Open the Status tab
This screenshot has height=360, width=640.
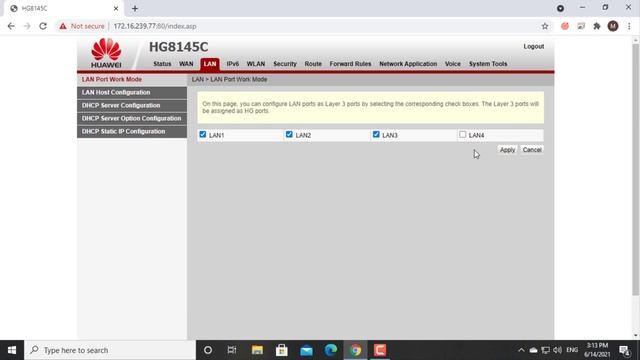(x=162, y=64)
